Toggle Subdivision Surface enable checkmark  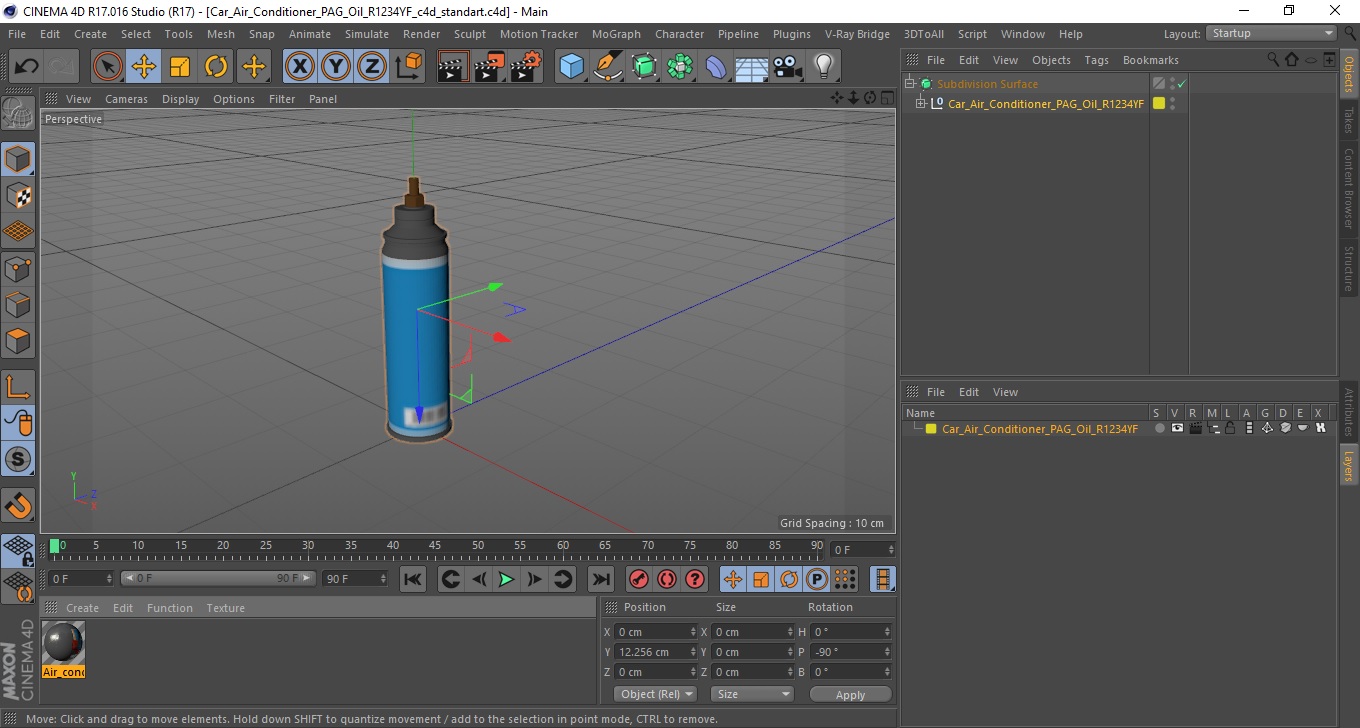click(1181, 84)
